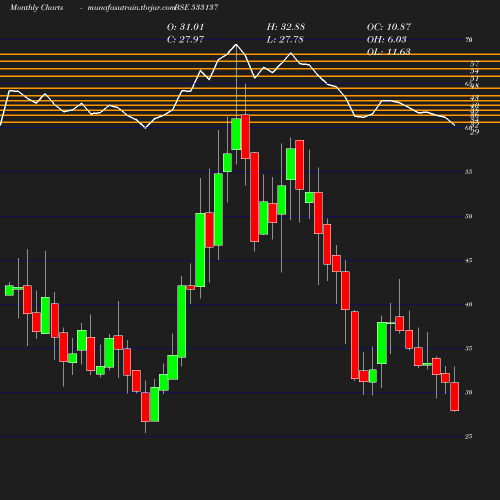Click the 'OL: 11.63' readout
The image size is (500, 500).
click(389, 51)
